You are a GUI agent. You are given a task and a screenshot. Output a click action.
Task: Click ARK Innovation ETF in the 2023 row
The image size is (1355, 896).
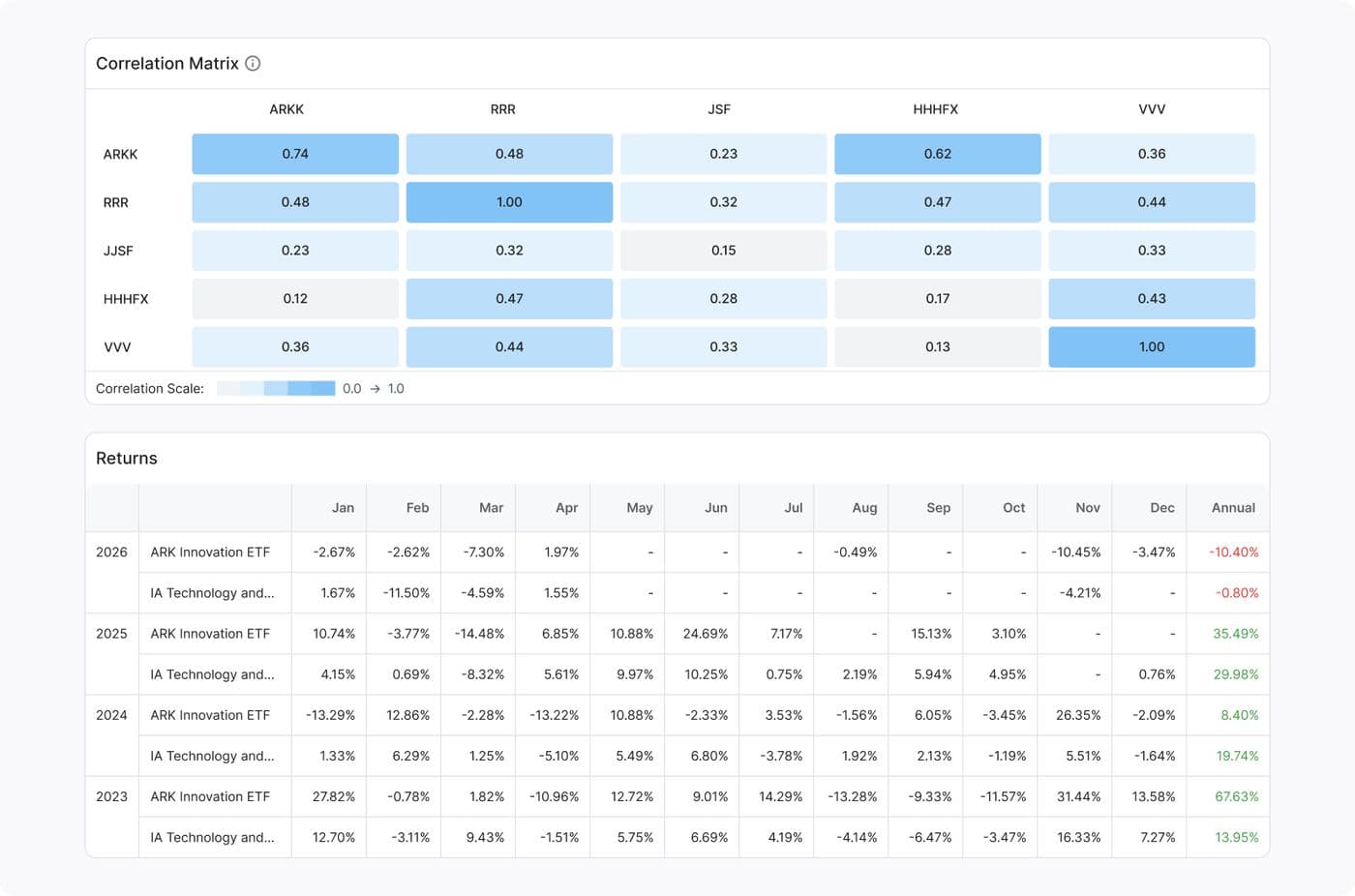tap(210, 796)
